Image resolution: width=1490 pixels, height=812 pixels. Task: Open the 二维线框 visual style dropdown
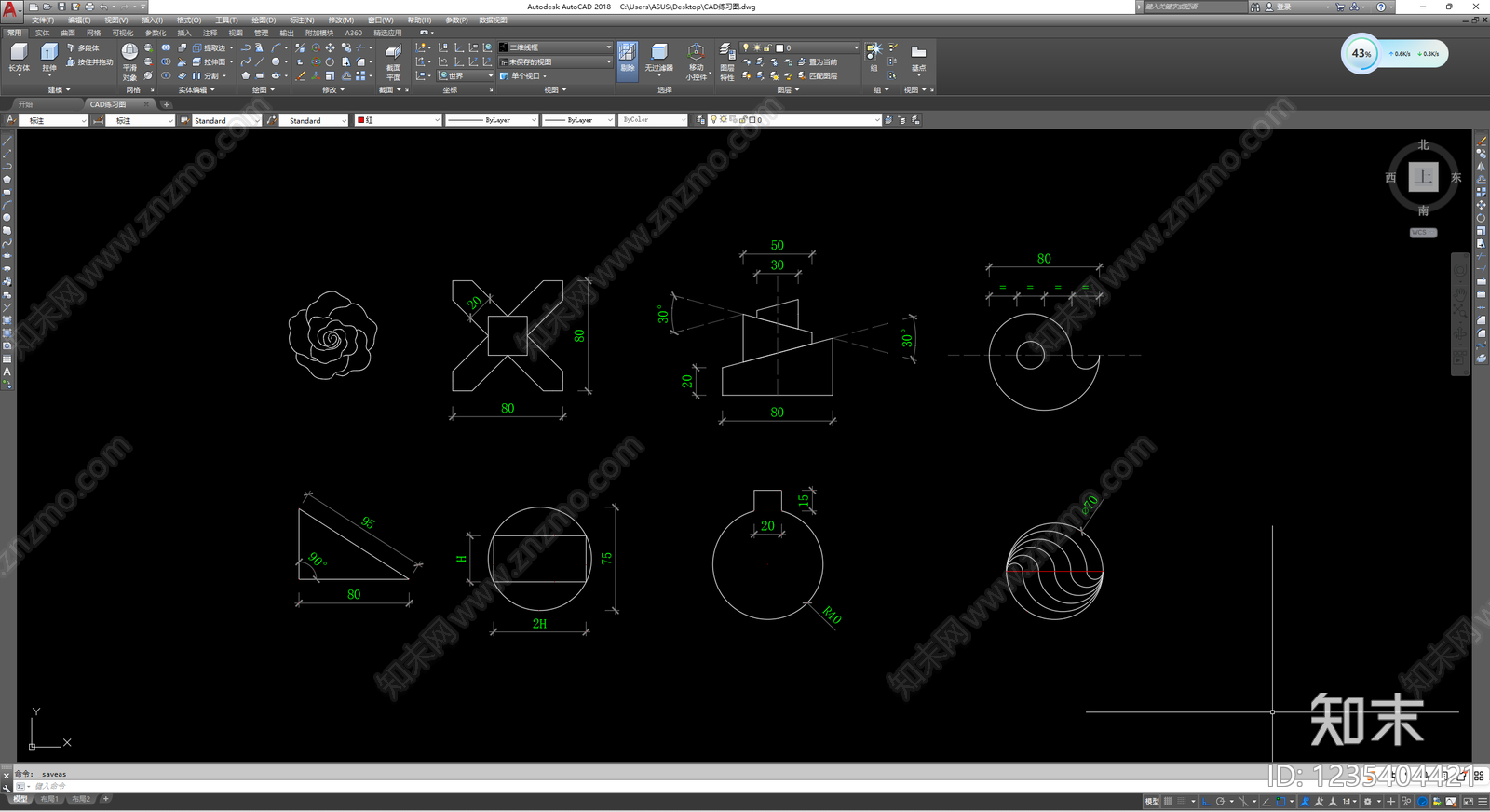coord(556,47)
